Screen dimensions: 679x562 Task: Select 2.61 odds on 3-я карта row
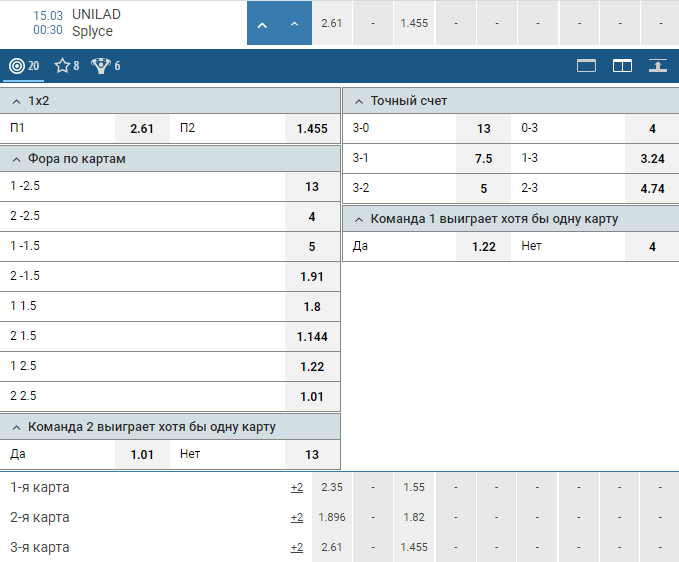pyautogui.click(x=332, y=547)
